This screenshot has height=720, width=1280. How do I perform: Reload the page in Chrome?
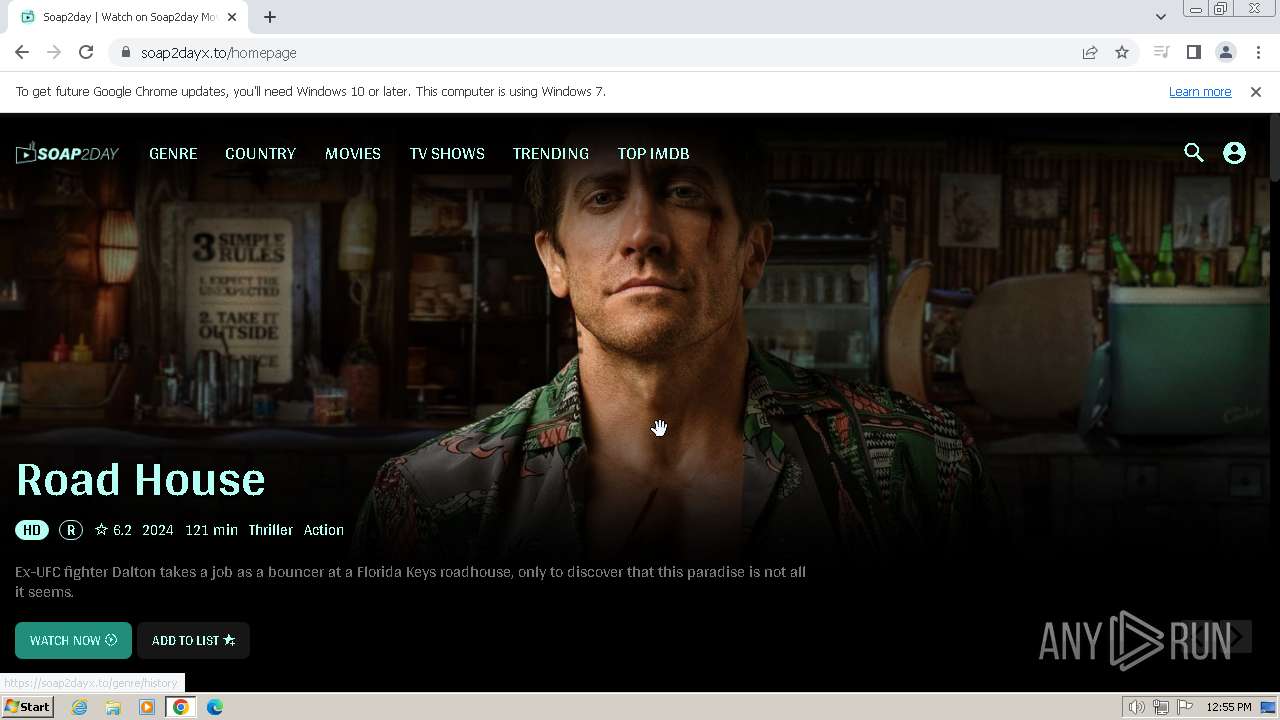(86, 52)
